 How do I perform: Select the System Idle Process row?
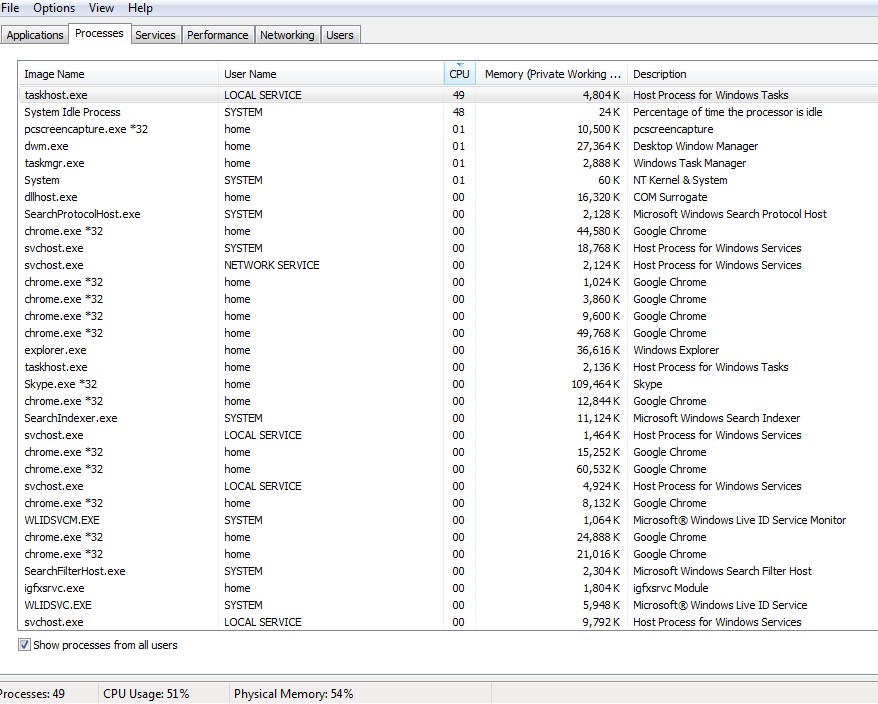click(72, 112)
